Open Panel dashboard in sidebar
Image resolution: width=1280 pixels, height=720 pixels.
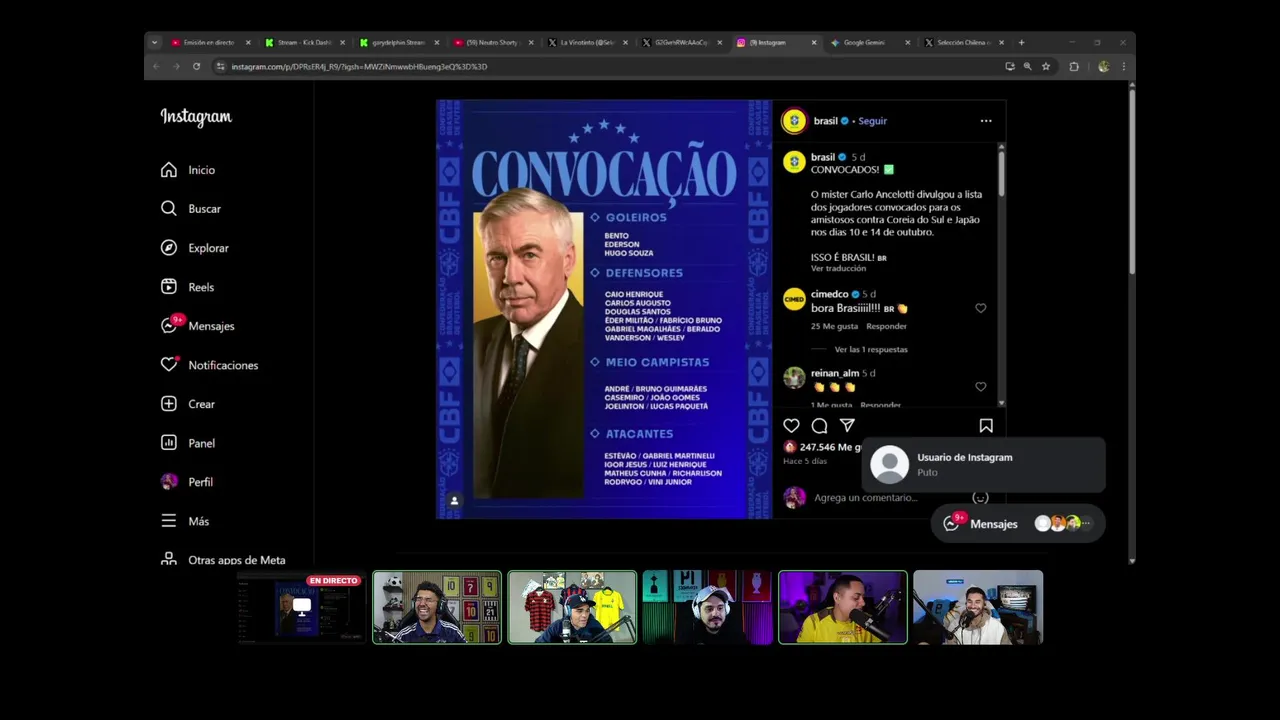[188, 443]
